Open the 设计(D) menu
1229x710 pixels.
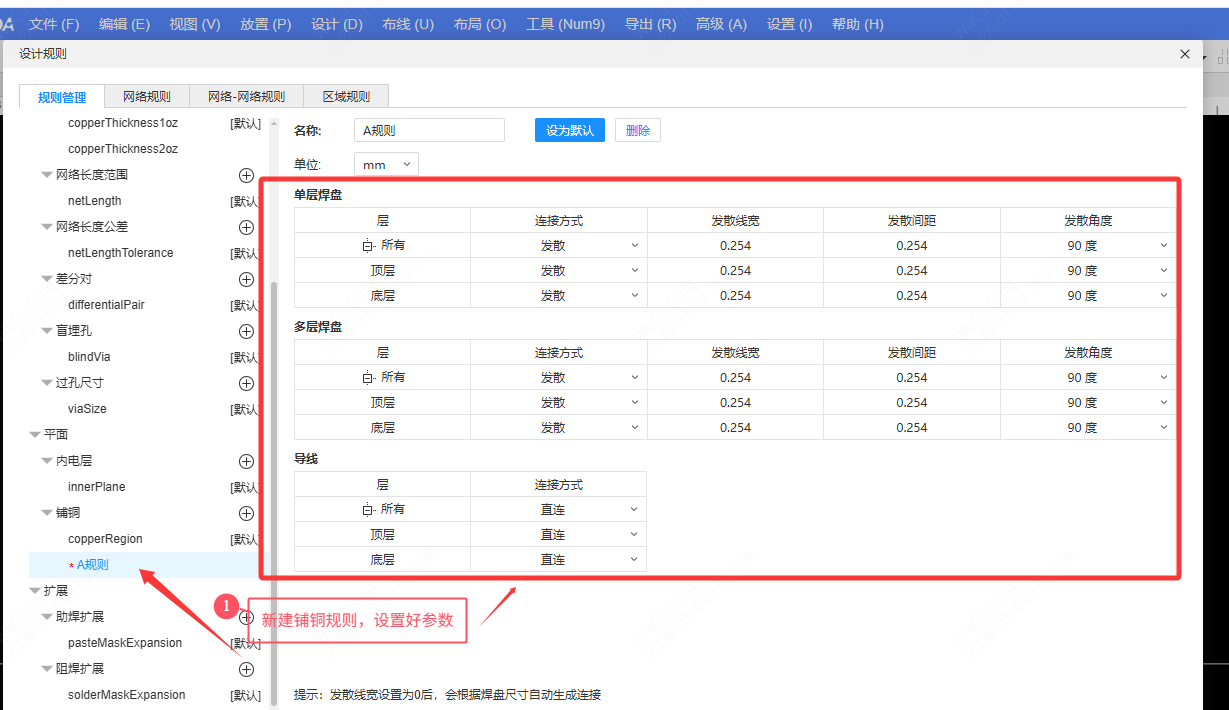click(336, 25)
